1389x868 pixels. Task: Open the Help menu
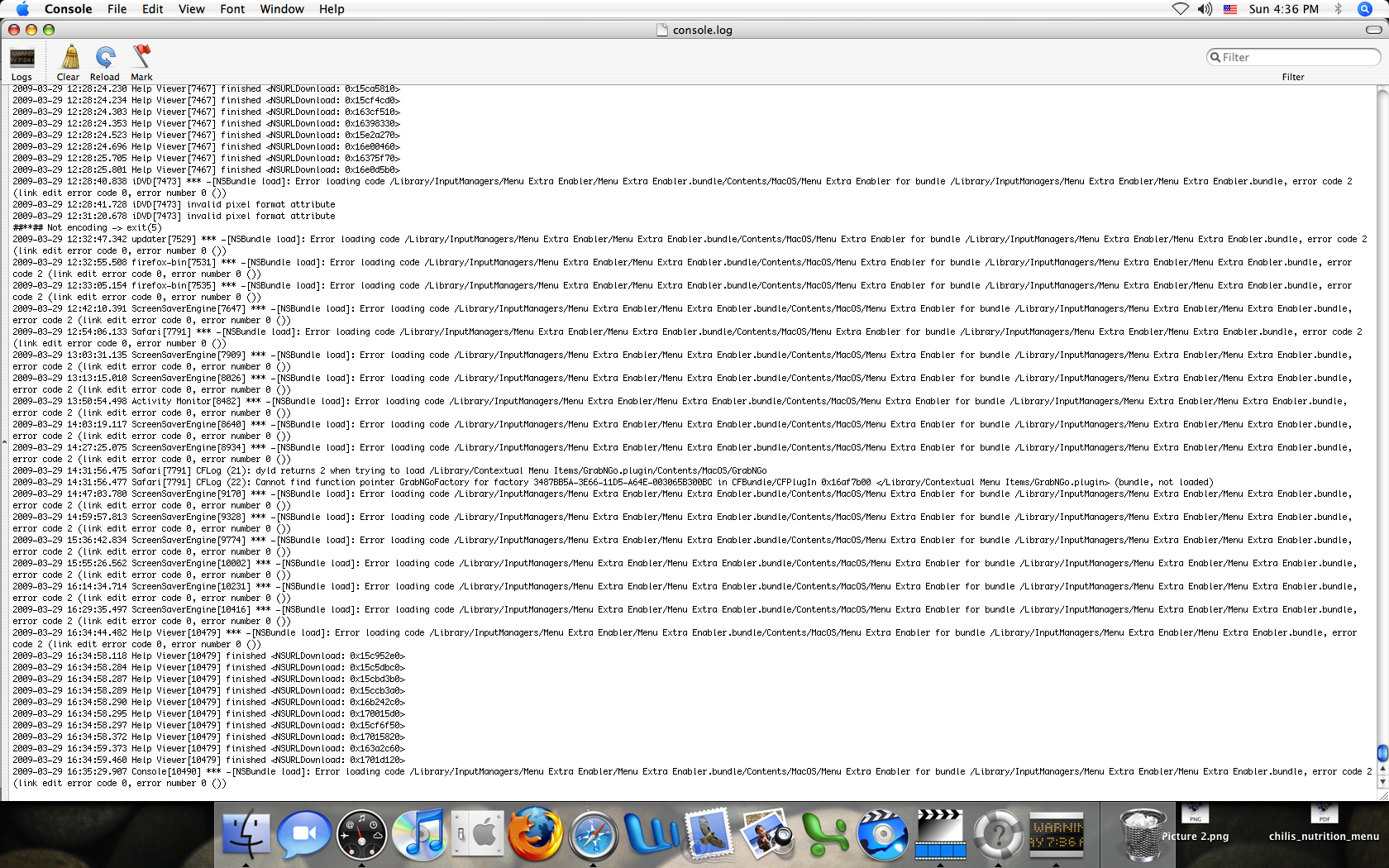click(332, 9)
